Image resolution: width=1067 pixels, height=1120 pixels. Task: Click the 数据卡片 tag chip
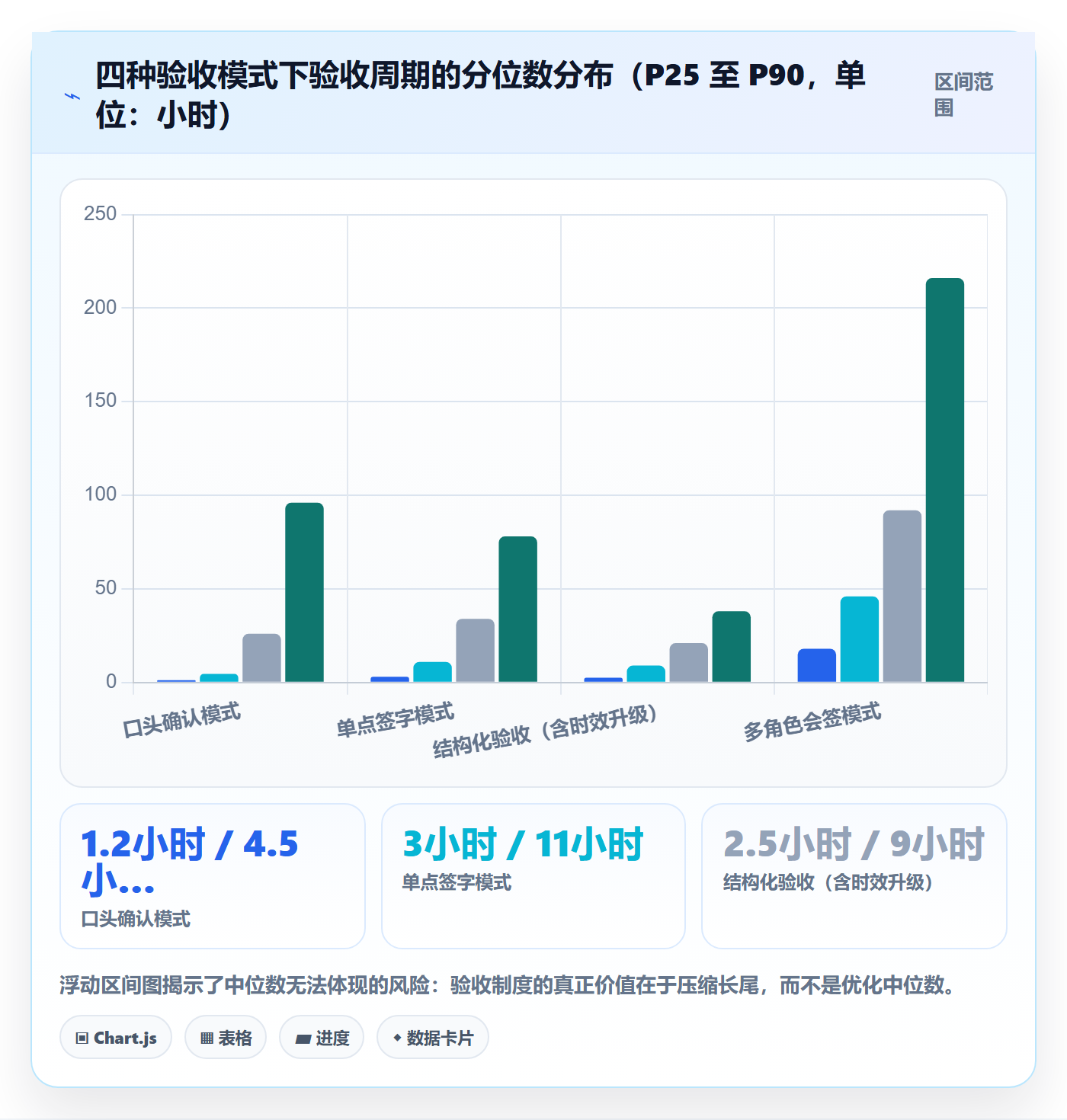point(433,1037)
